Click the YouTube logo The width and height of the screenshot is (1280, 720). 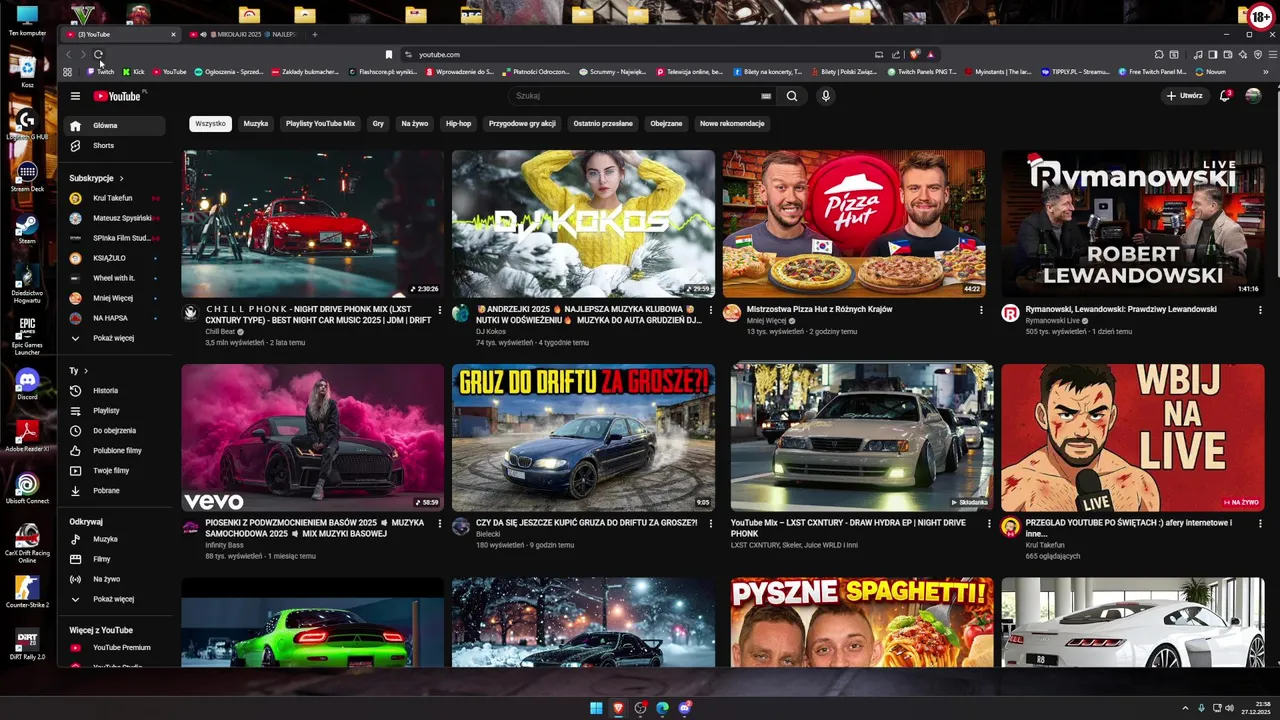[x=118, y=96]
